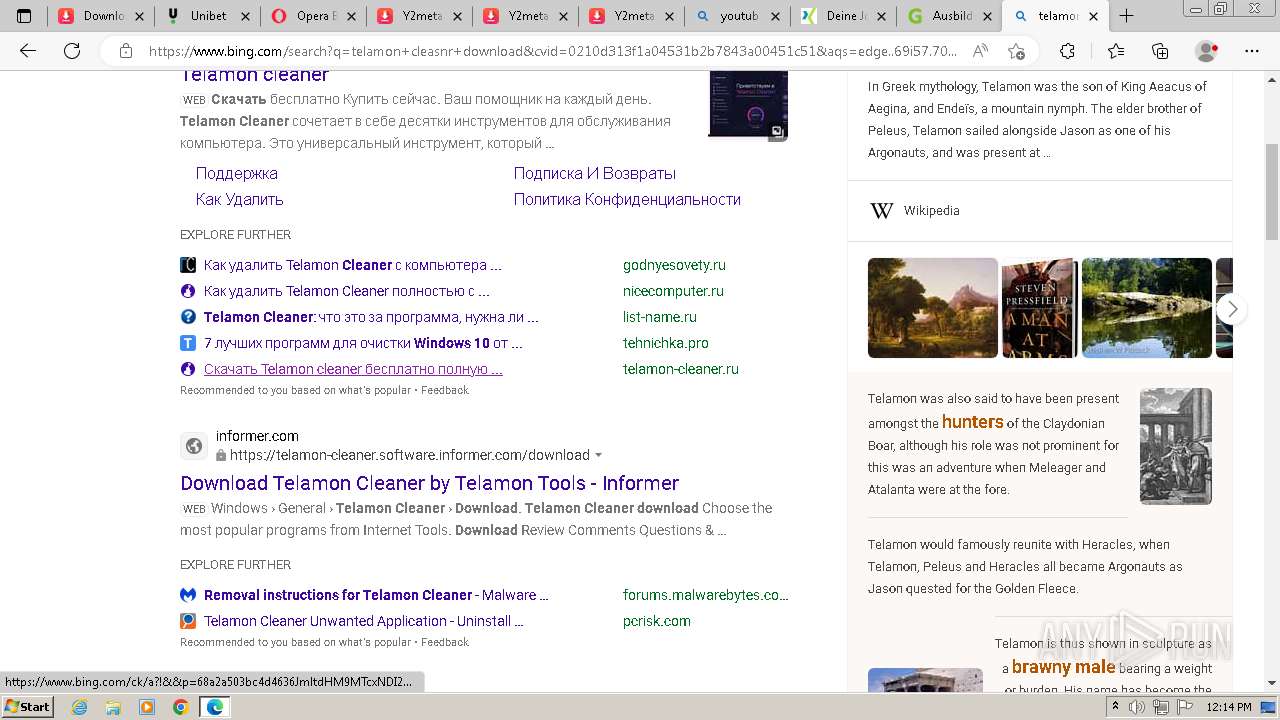Click telamon-cleaner.ru domain text

click(x=681, y=369)
